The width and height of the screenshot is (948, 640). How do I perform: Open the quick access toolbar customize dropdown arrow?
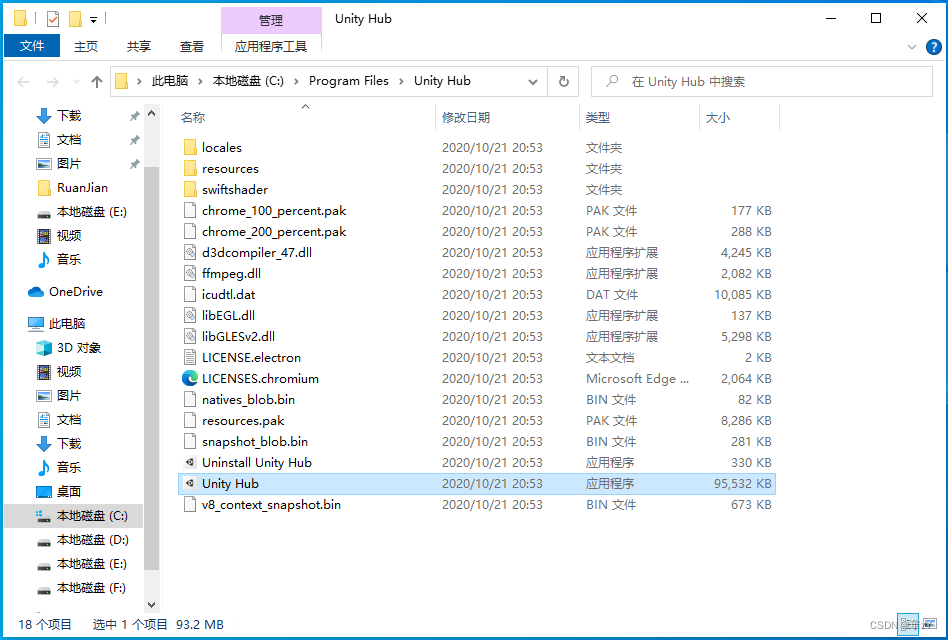[93, 20]
